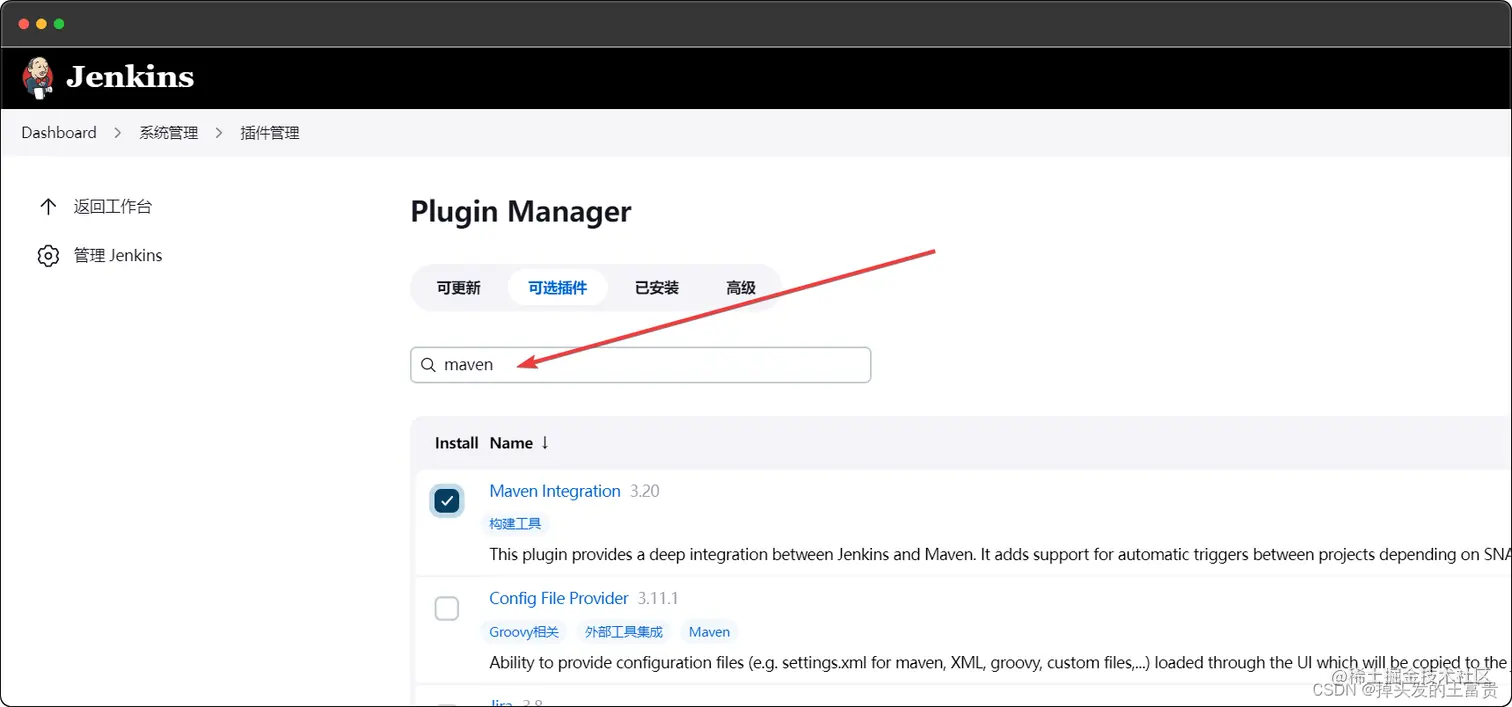
Task: Click the Install column header
Action: pyautogui.click(x=456, y=443)
